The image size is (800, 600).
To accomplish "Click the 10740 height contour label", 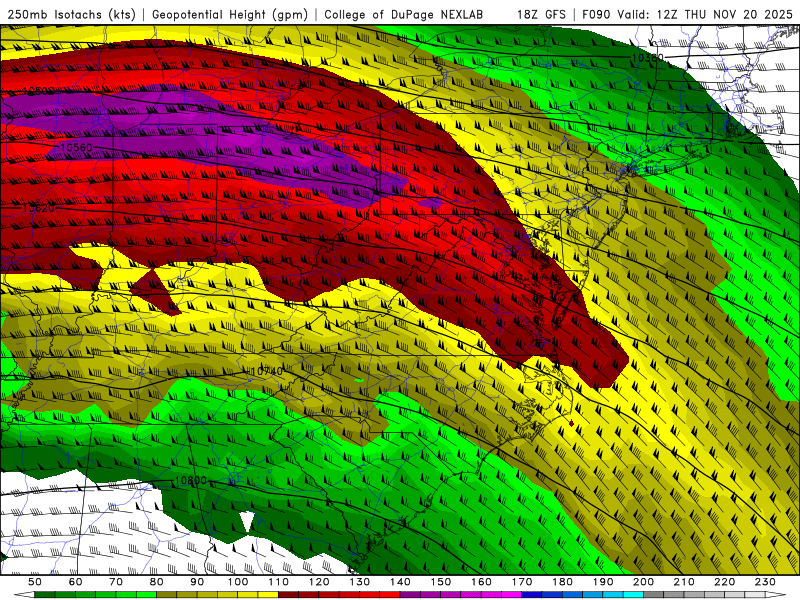I will pyautogui.click(x=266, y=371).
